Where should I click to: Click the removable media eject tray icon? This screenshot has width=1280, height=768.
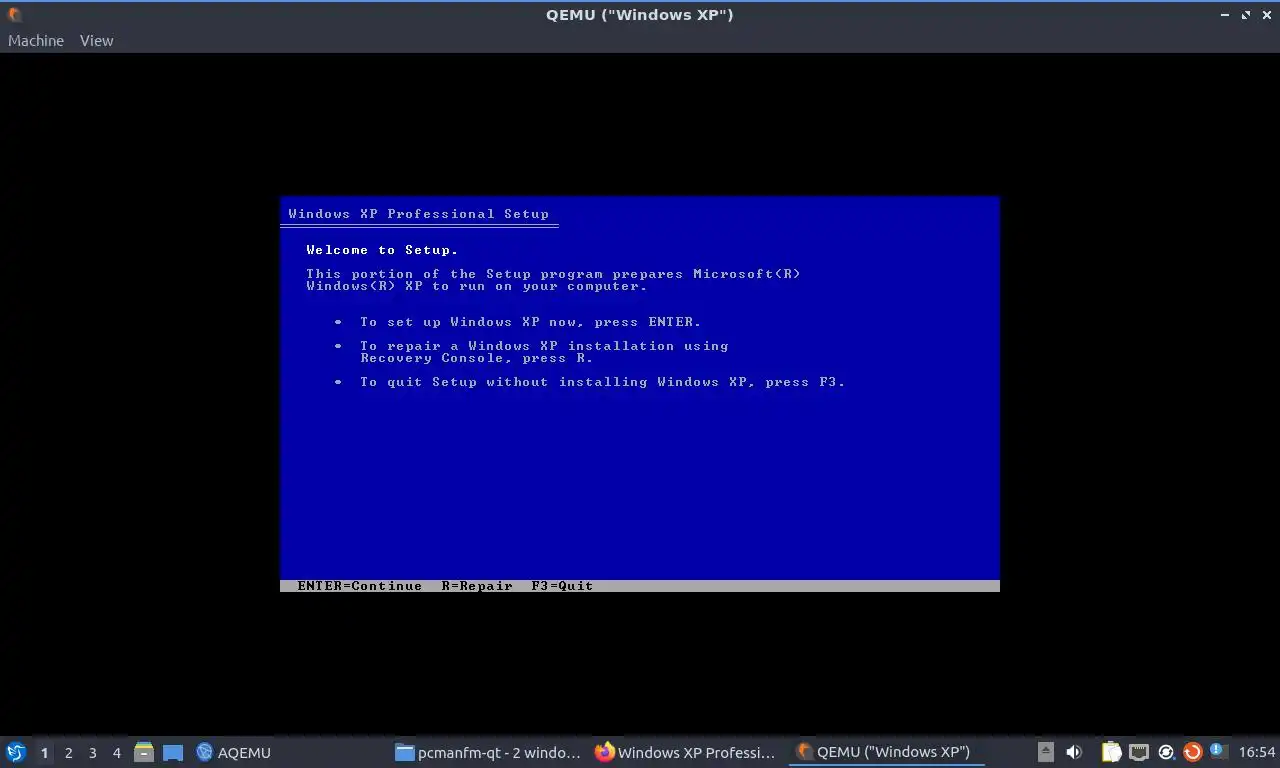tap(1045, 752)
